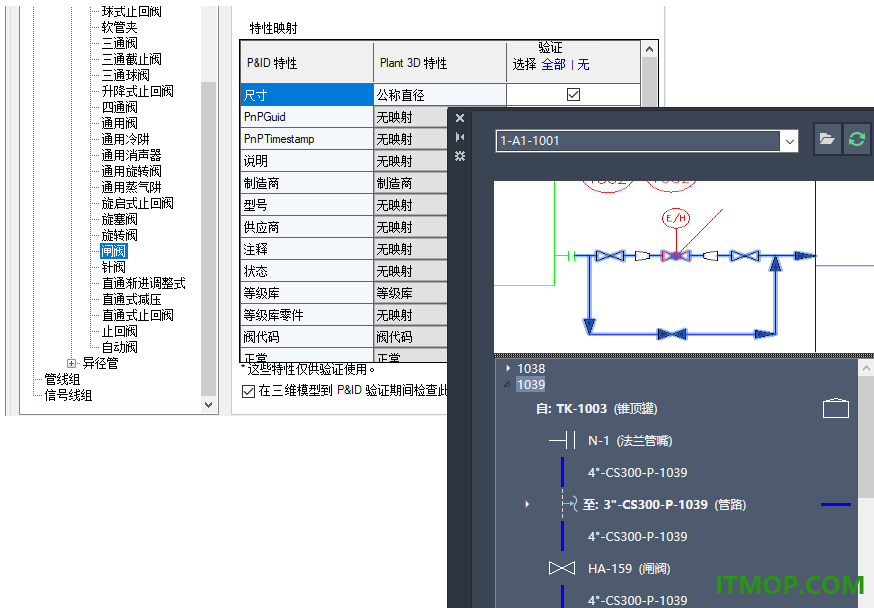Select 管线组 tree item
The height and width of the screenshot is (608, 874).
pos(62,380)
